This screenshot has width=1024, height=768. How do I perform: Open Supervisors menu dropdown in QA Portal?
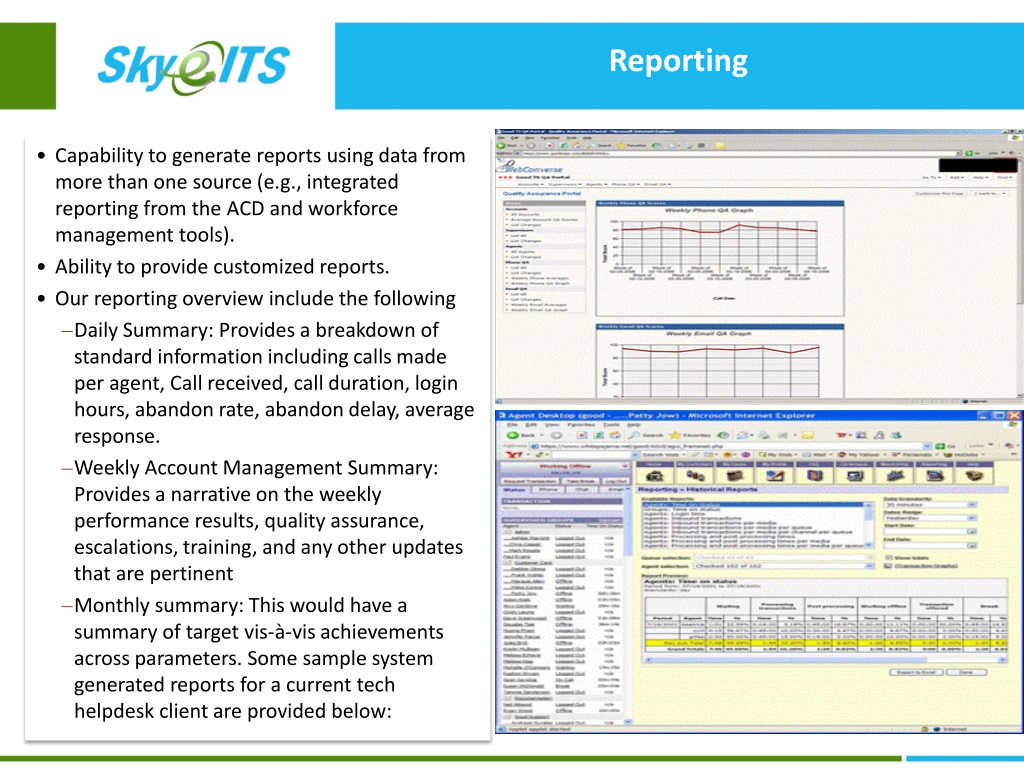pyautogui.click(x=567, y=185)
